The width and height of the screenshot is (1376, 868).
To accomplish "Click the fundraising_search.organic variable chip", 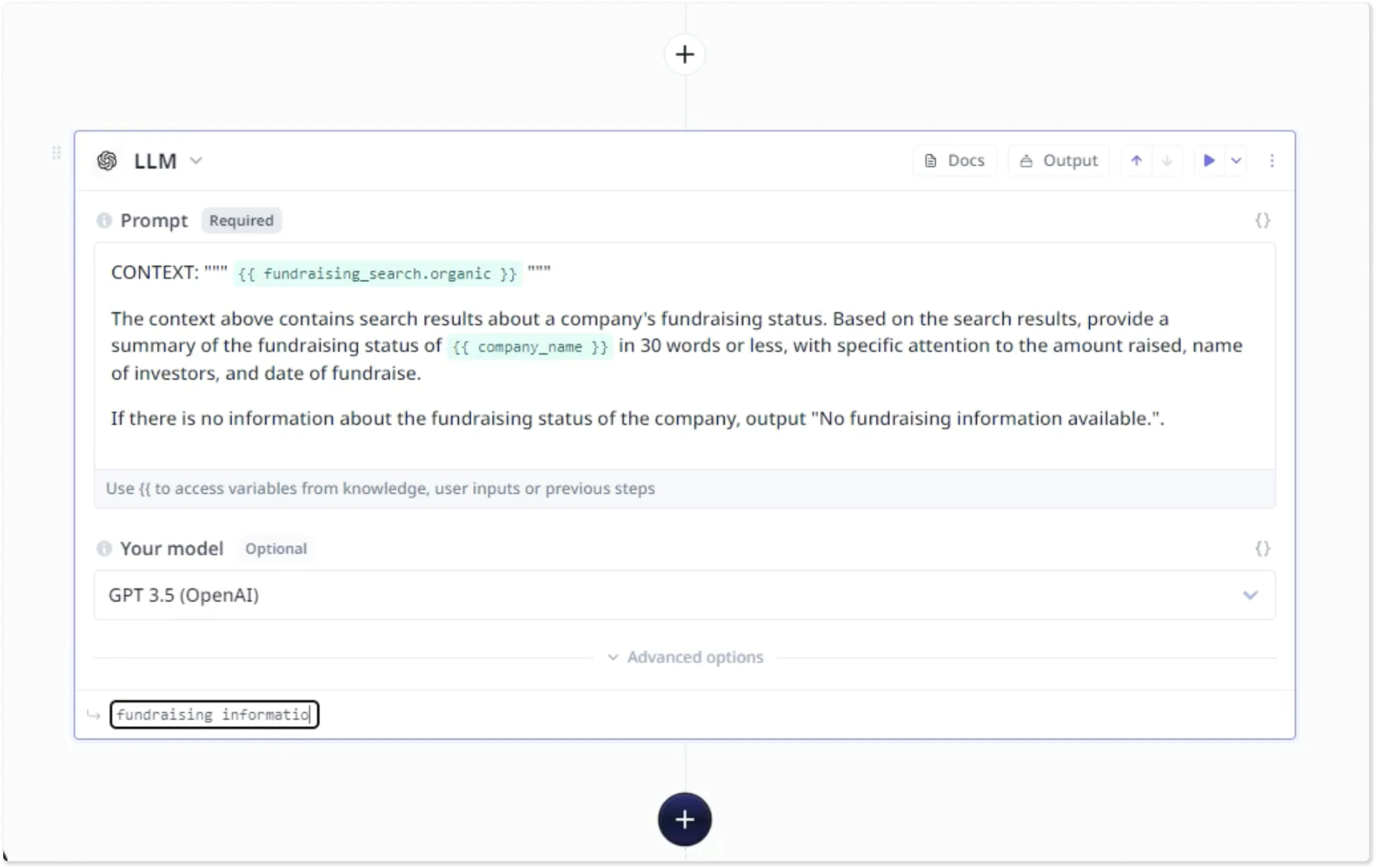I will tap(377, 274).
